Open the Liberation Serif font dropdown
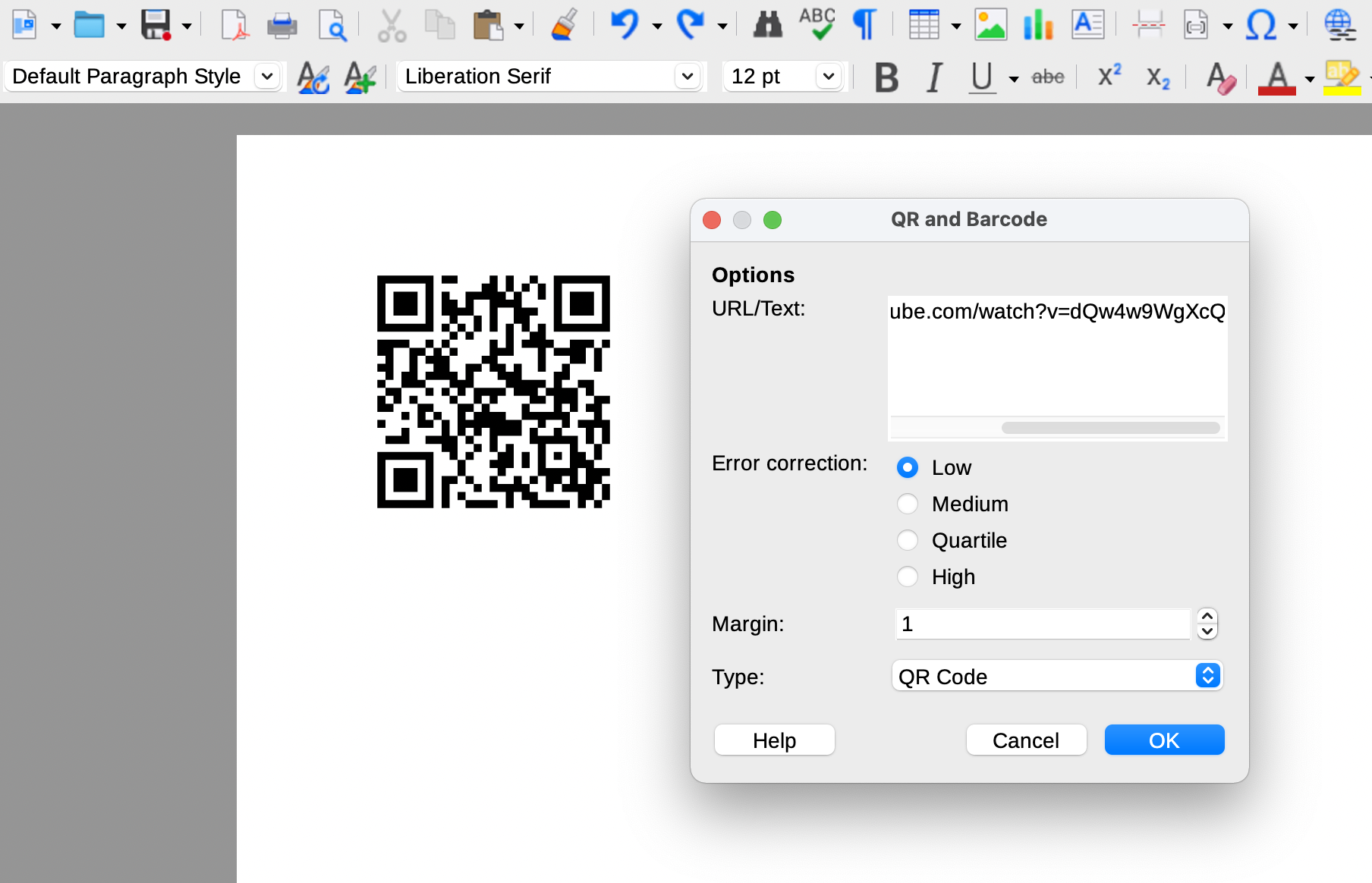This screenshot has width=1372, height=883. click(x=688, y=77)
